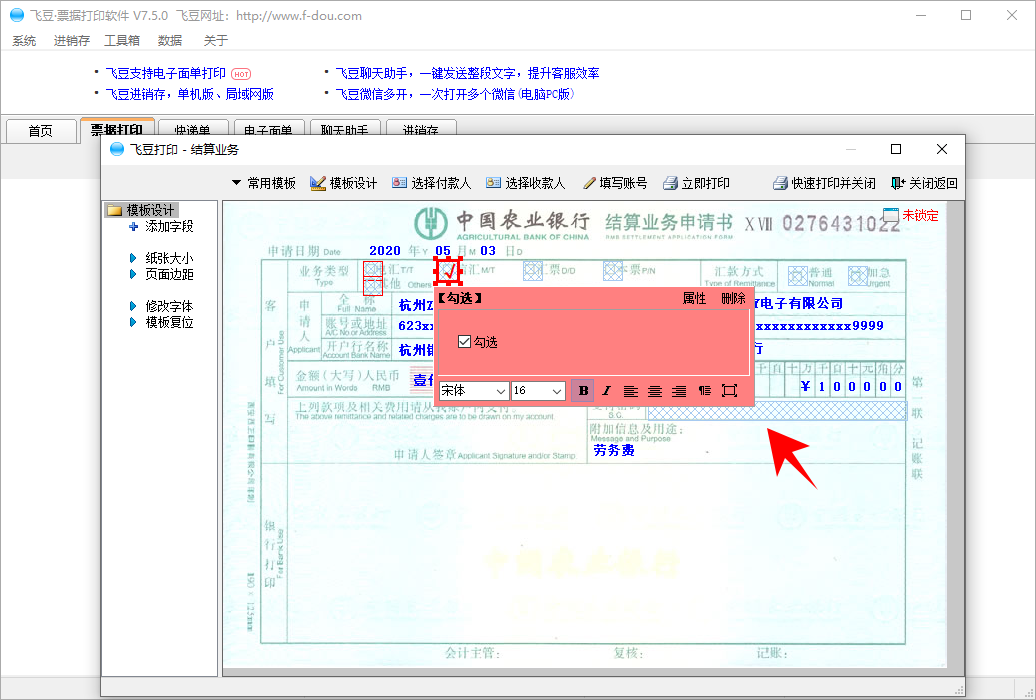Open the 数据 menu
This screenshot has height=700, width=1036.
click(x=170, y=41)
